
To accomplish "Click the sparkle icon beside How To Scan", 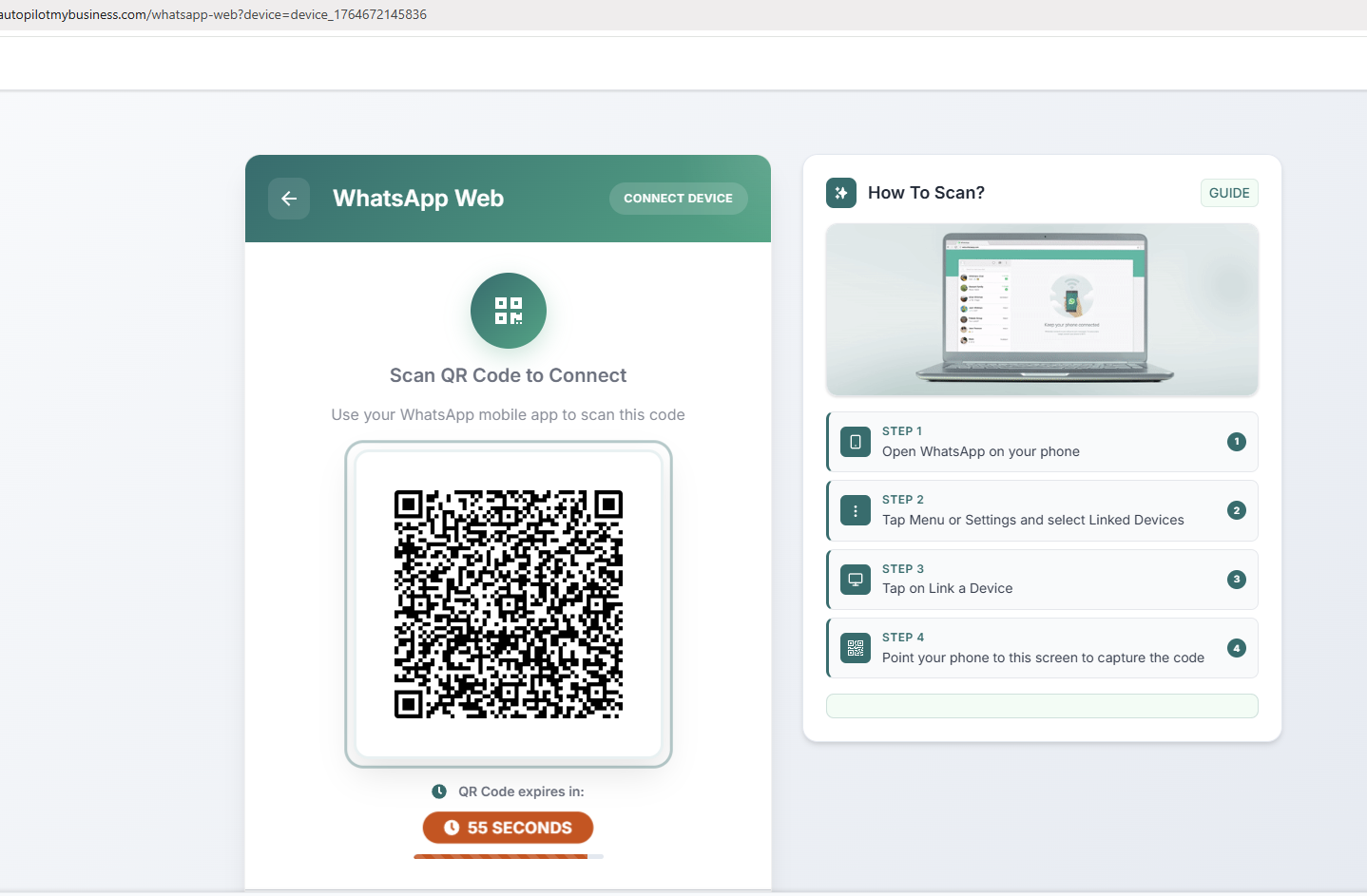I will (841, 193).
